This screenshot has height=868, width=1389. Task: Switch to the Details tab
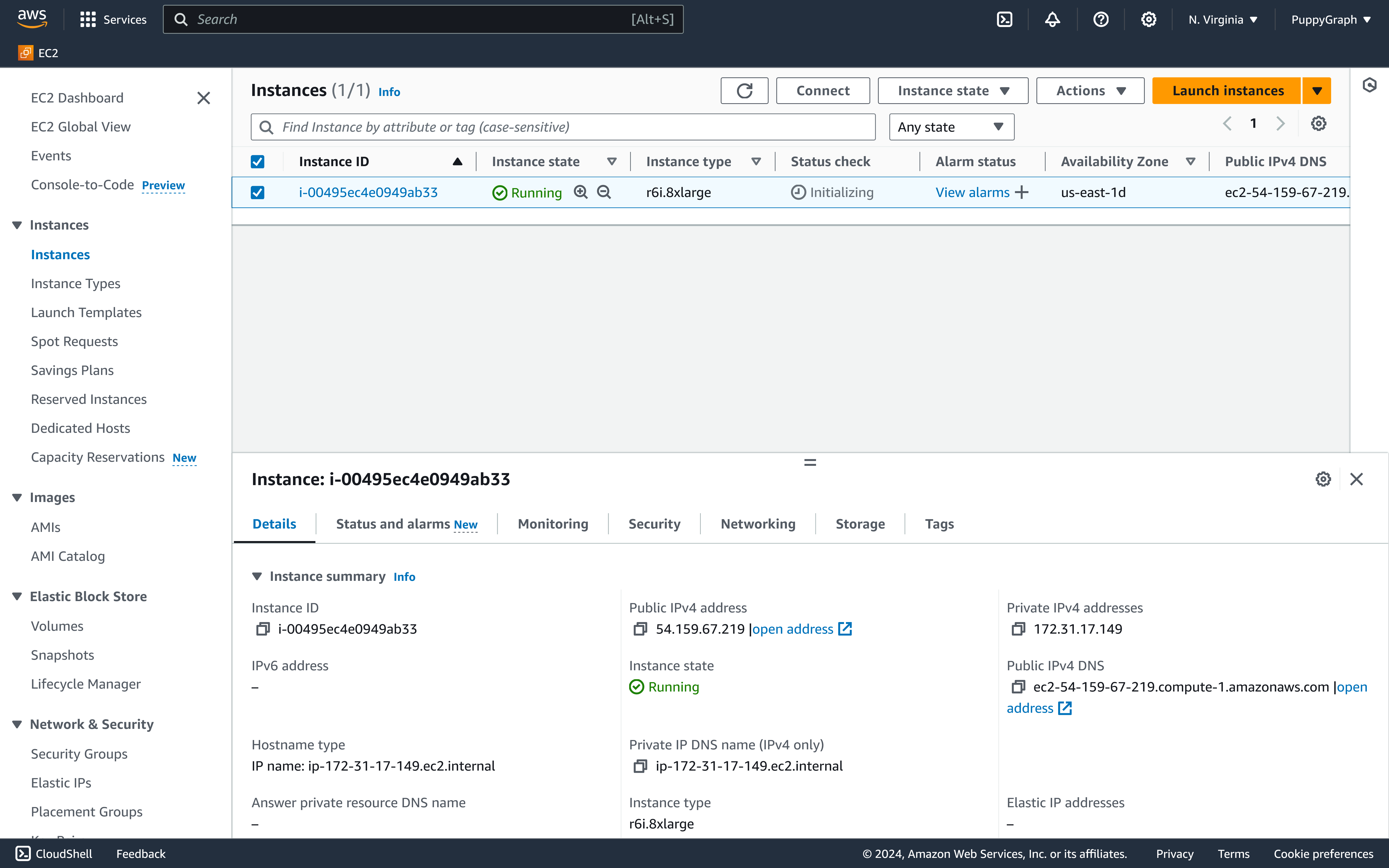tap(274, 524)
